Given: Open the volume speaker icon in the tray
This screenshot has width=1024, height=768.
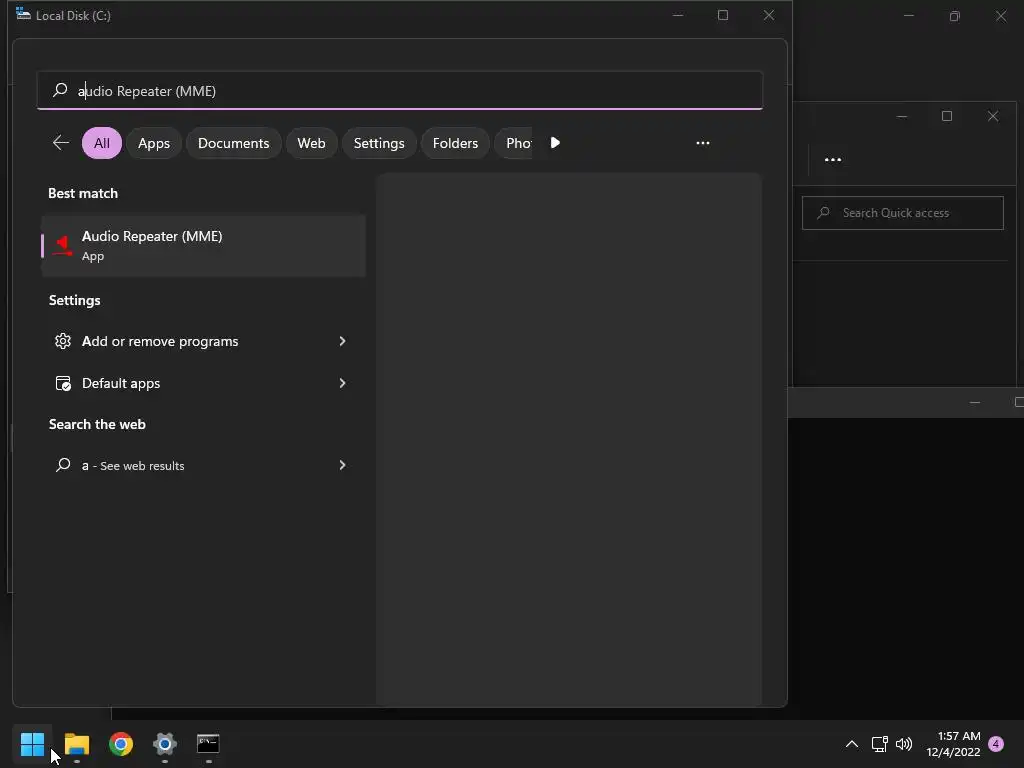Looking at the screenshot, I should pyautogui.click(x=904, y=743).
